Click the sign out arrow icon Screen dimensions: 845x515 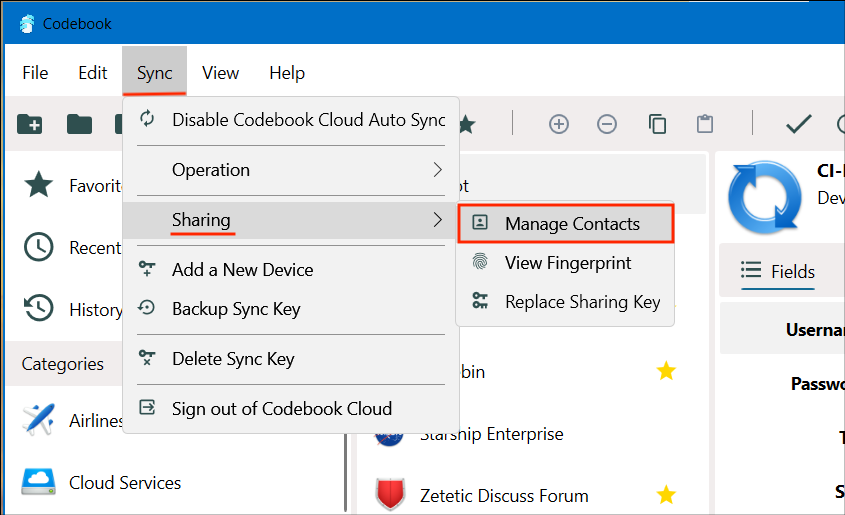pos(147,407)
